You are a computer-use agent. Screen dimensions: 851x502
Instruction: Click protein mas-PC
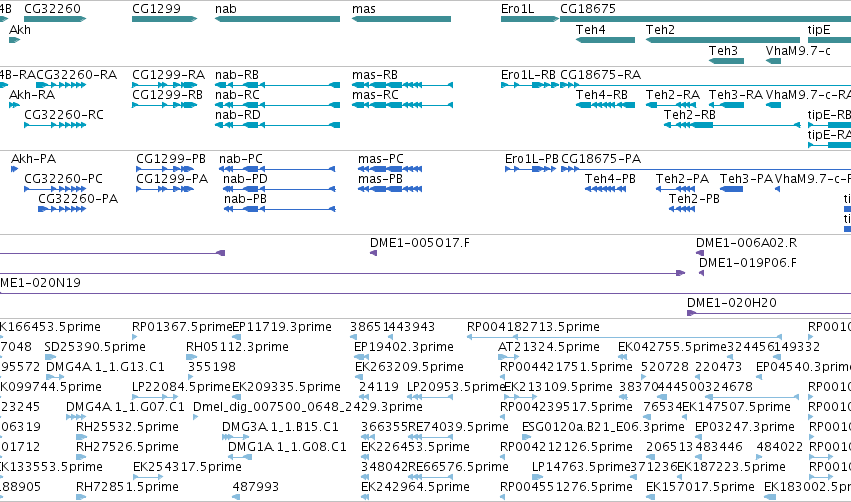click(380, 159)
